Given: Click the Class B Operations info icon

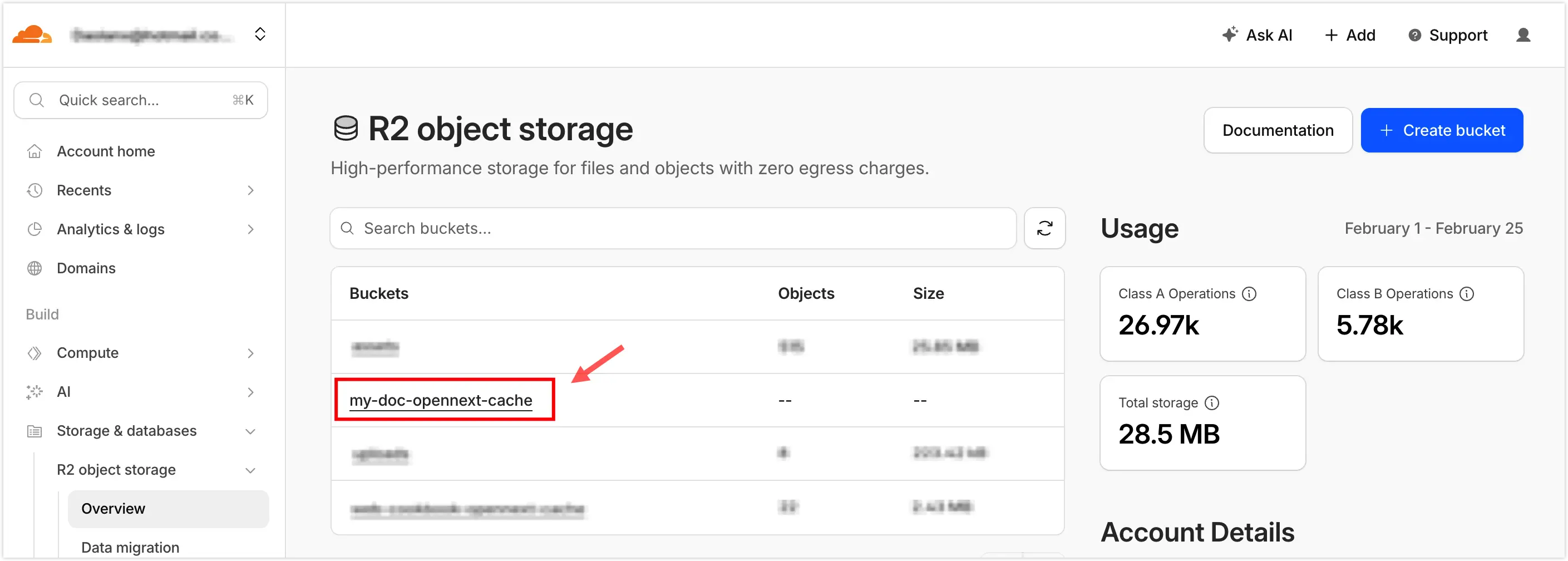Looking at the screenshot, I should 1467,294.
